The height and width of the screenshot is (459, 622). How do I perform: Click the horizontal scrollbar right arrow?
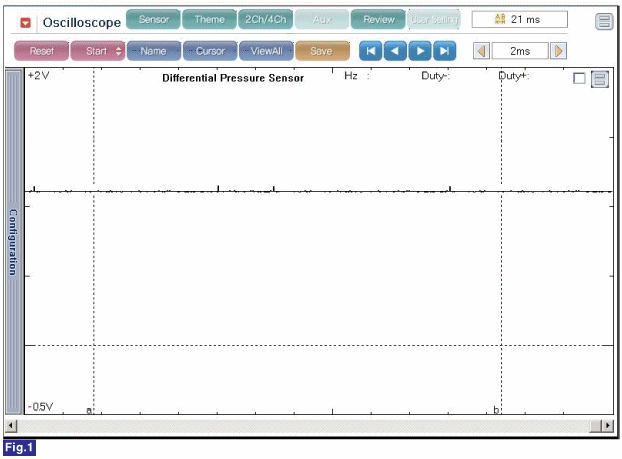click(609, 426)
